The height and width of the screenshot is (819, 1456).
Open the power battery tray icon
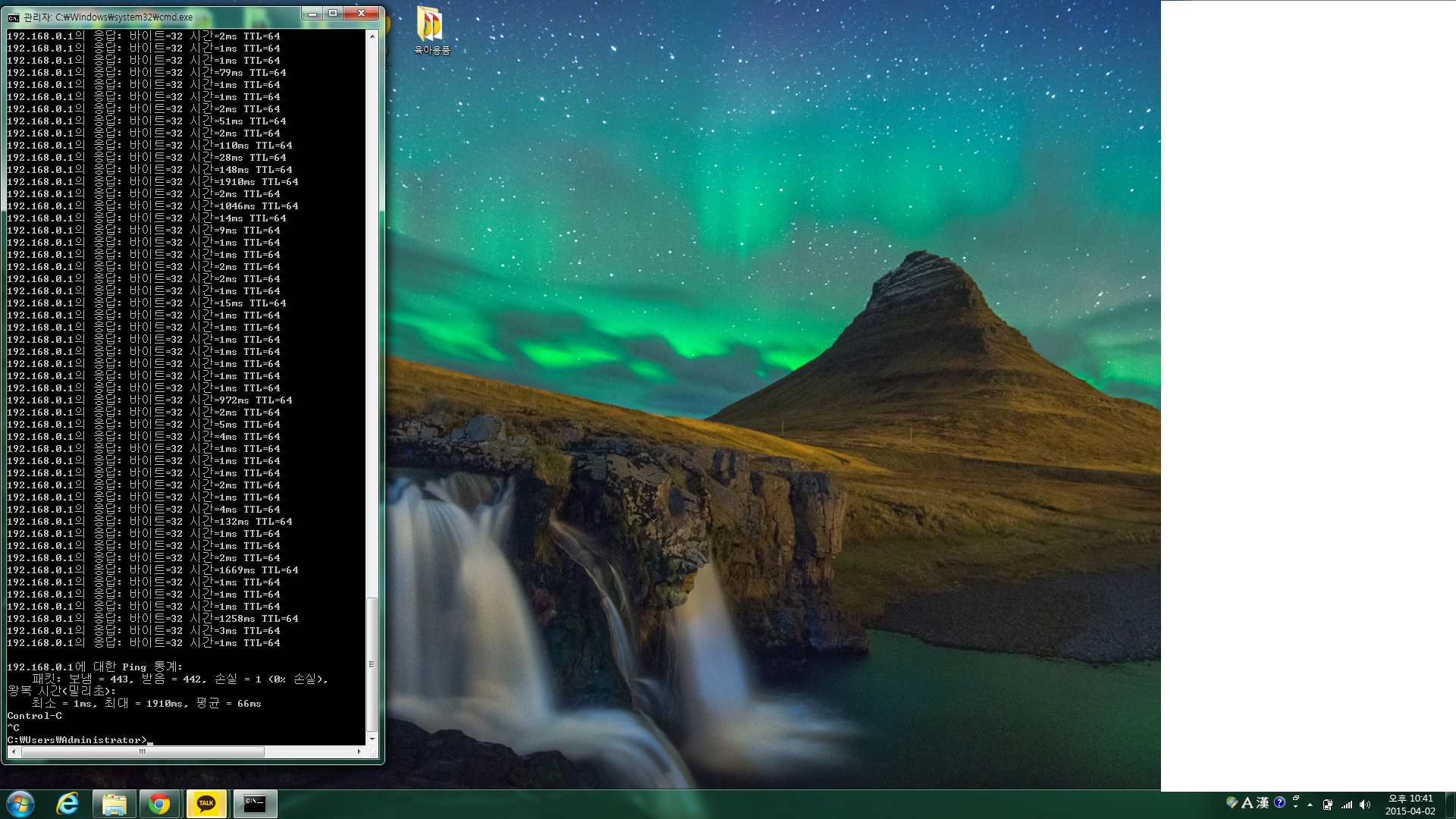point(1328,805)
